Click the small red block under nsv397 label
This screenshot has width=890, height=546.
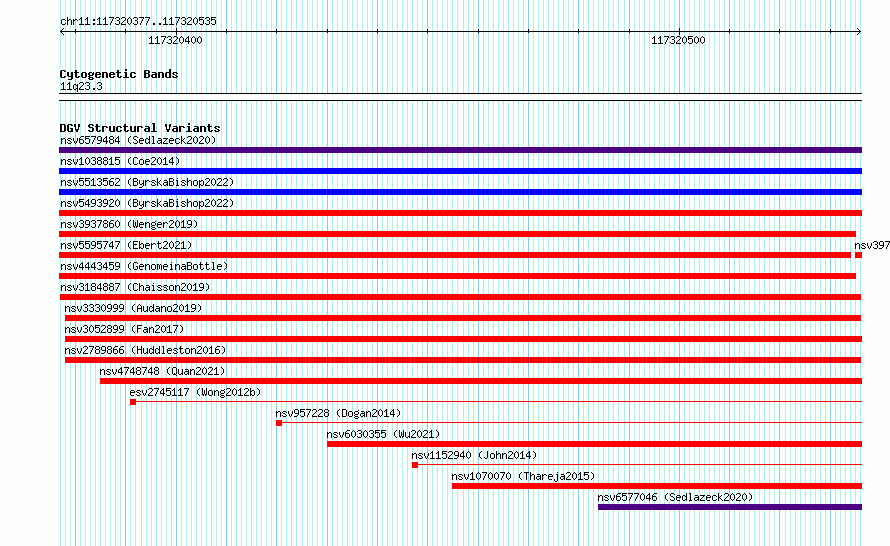click(858, 255)
